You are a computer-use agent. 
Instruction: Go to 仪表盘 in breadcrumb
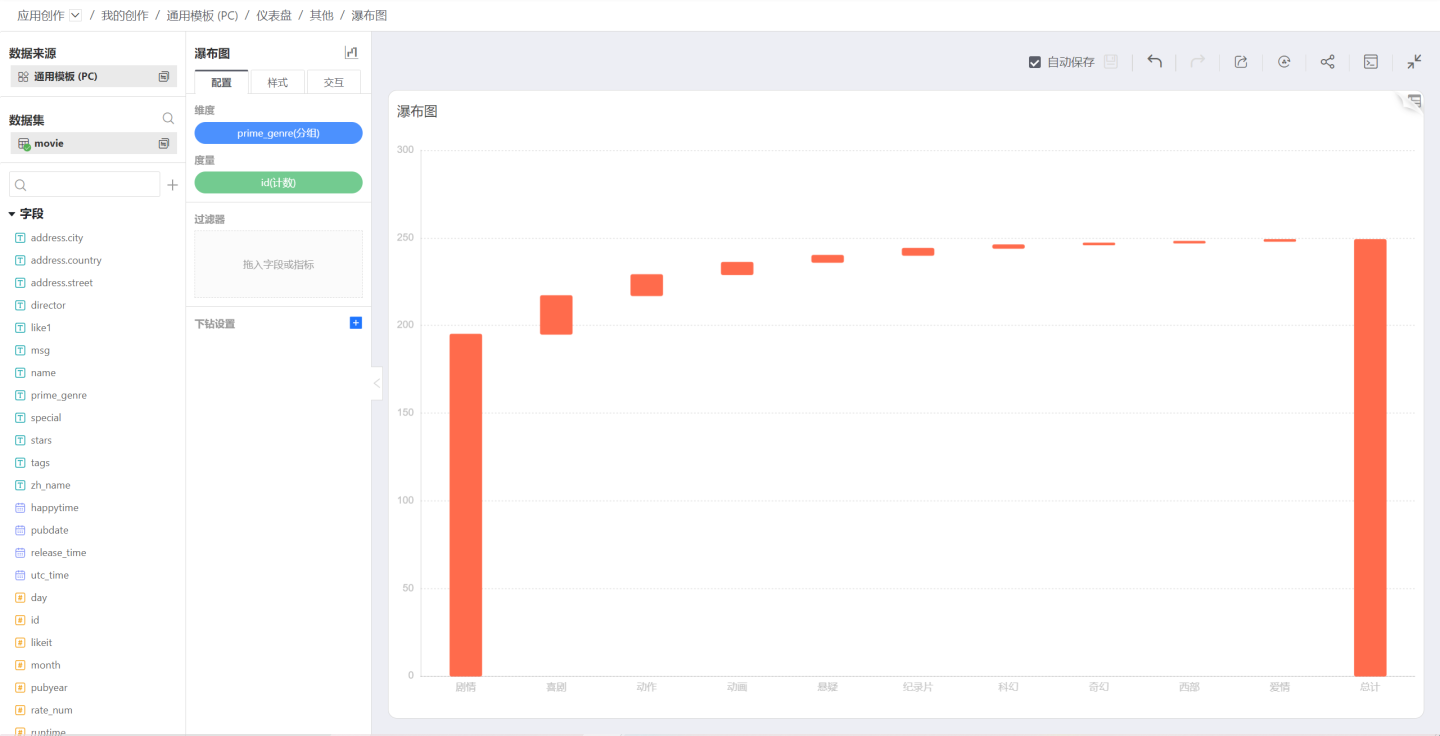point(274,16)
